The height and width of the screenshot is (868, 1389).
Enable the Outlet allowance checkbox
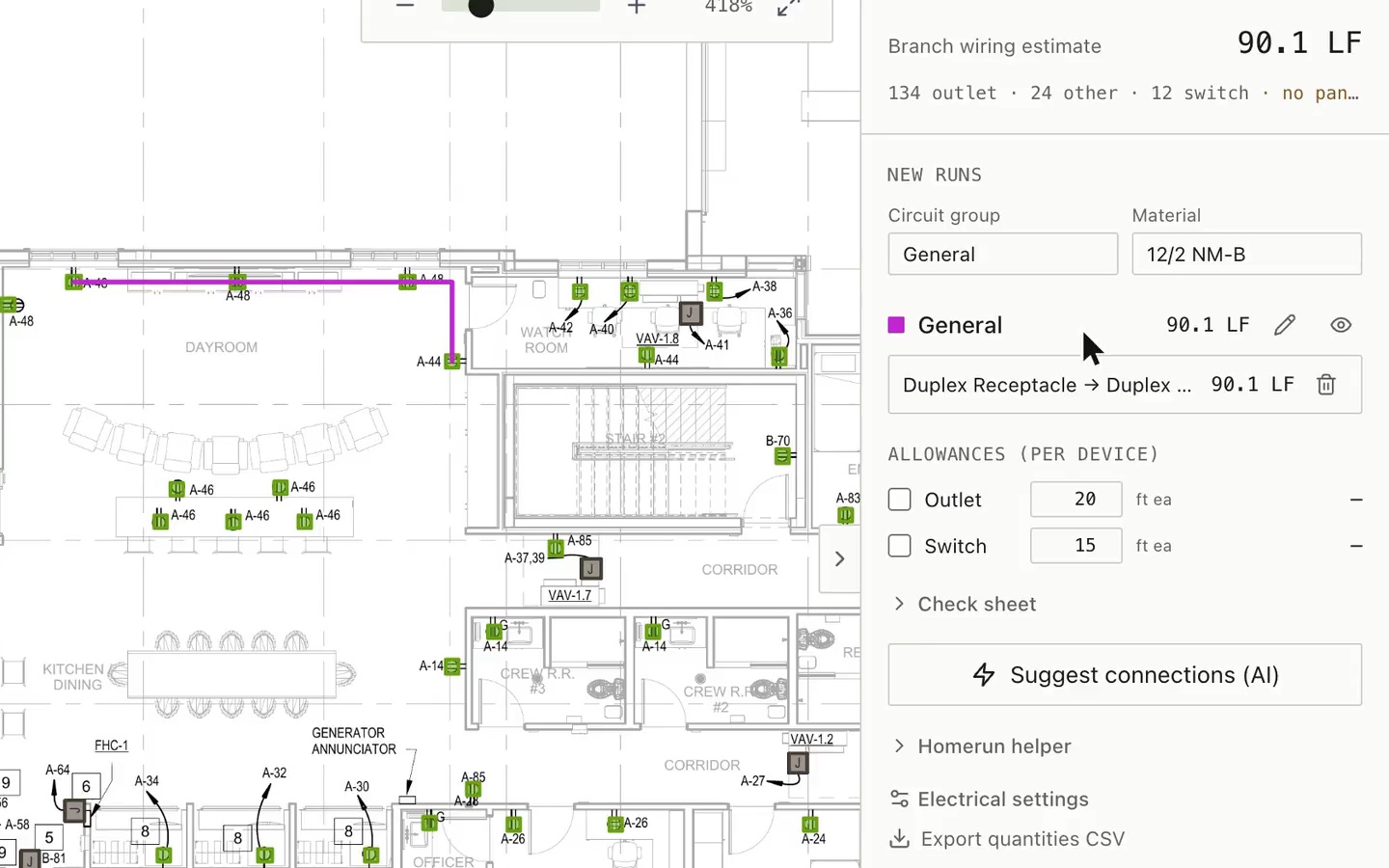pyautogui.click(x=899, y=500)
